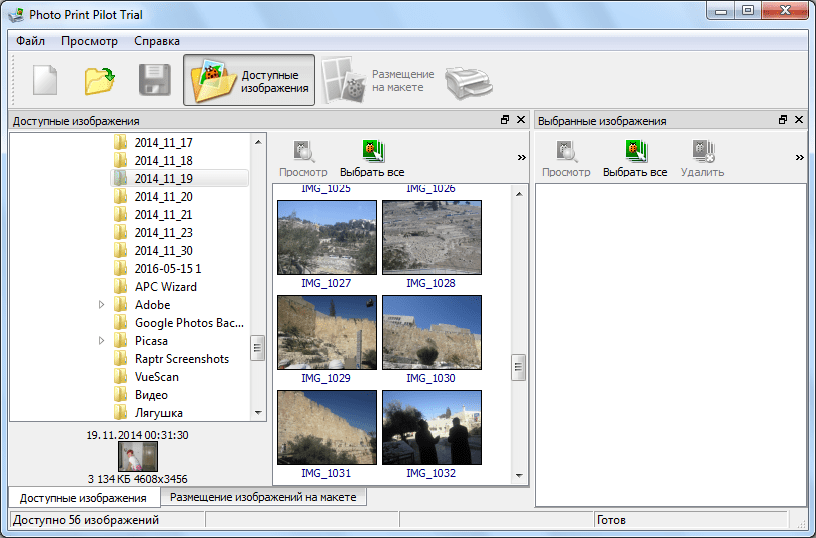Close the Доступные изображения panel

521,120
